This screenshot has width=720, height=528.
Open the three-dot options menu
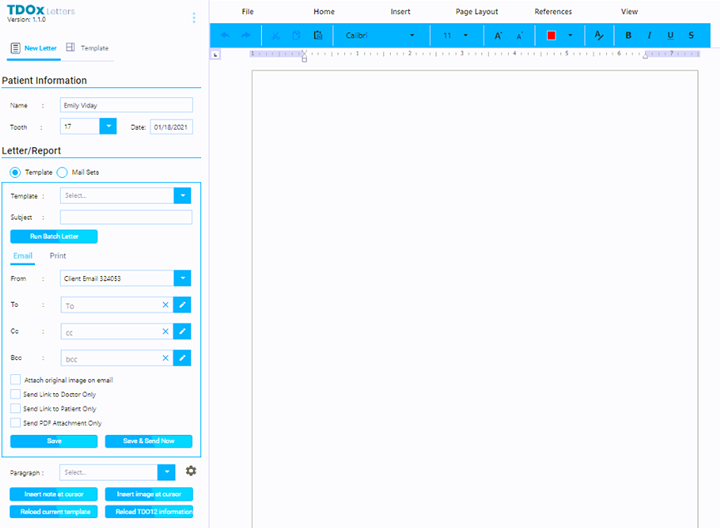pyautogui.click(x=194, y=18)
